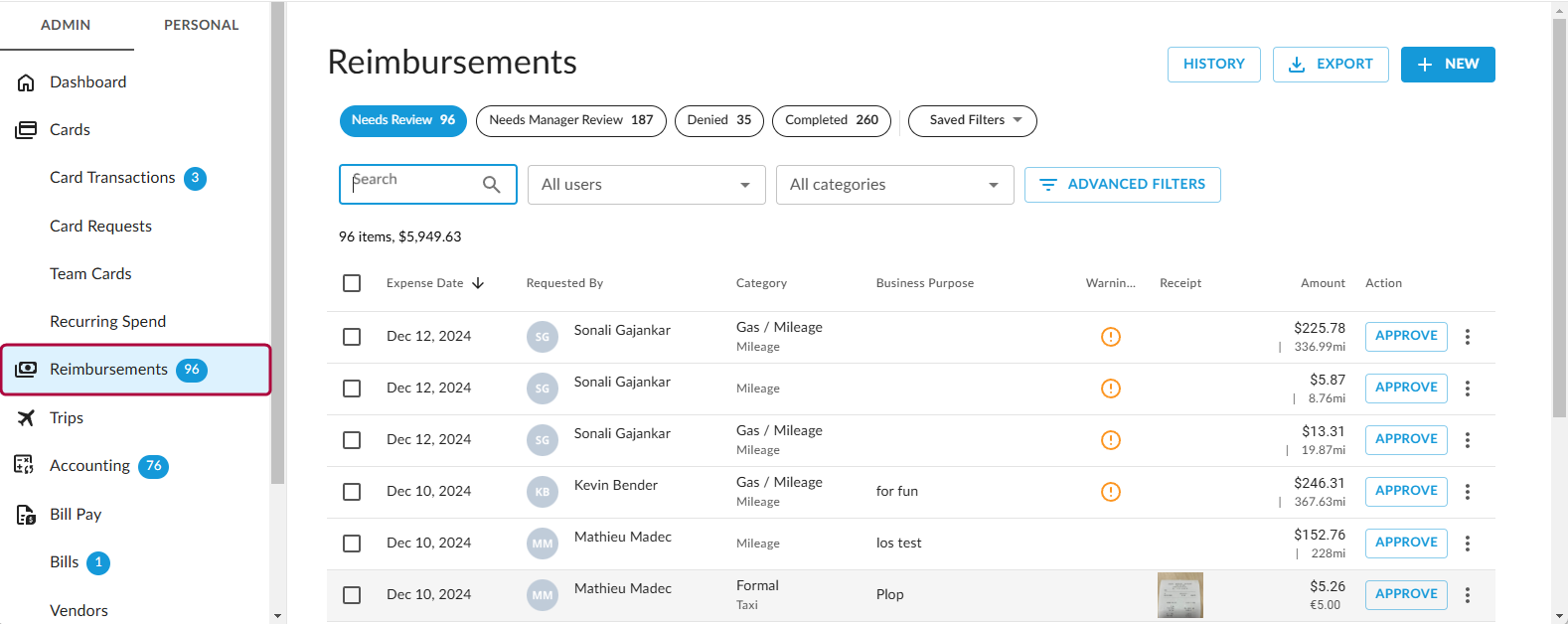Open more options for $225.78 row
Viewport: 1568px width, 624px height.
pyautogui.click(x=1468, y=337)
